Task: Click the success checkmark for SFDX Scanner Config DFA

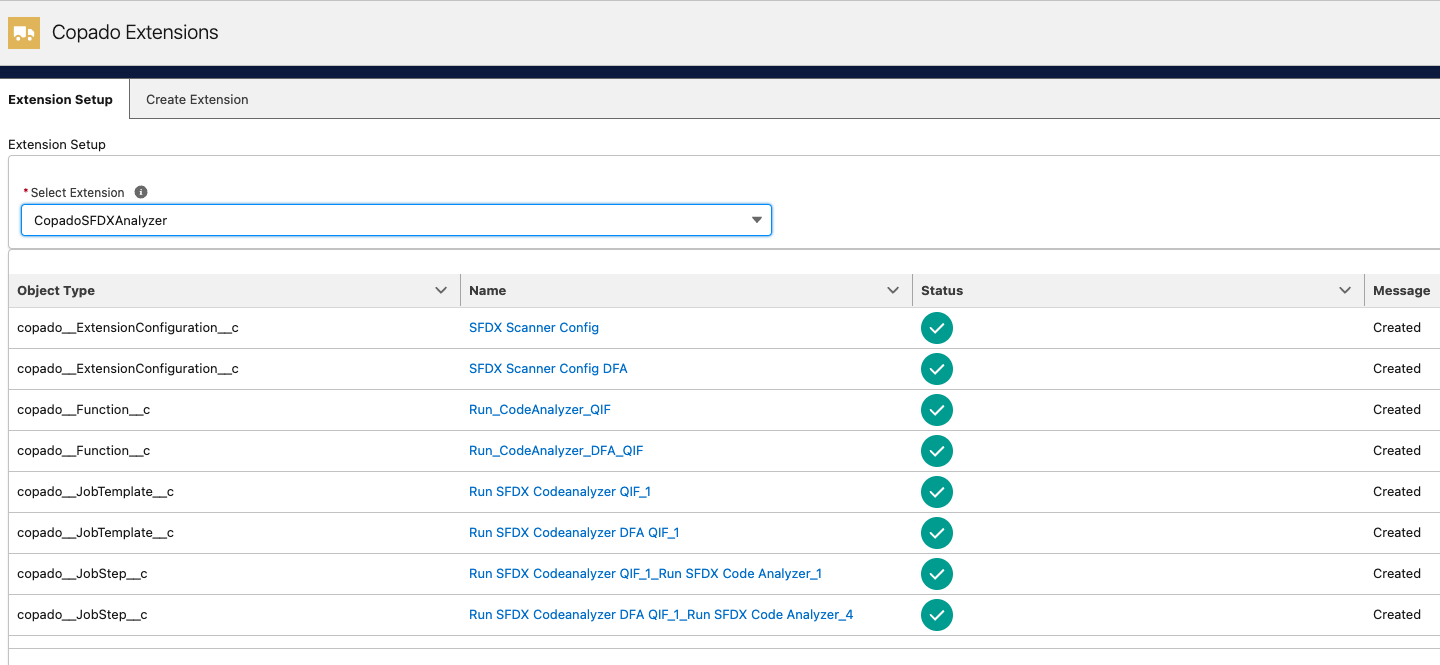Action: (x=937, y=369)
